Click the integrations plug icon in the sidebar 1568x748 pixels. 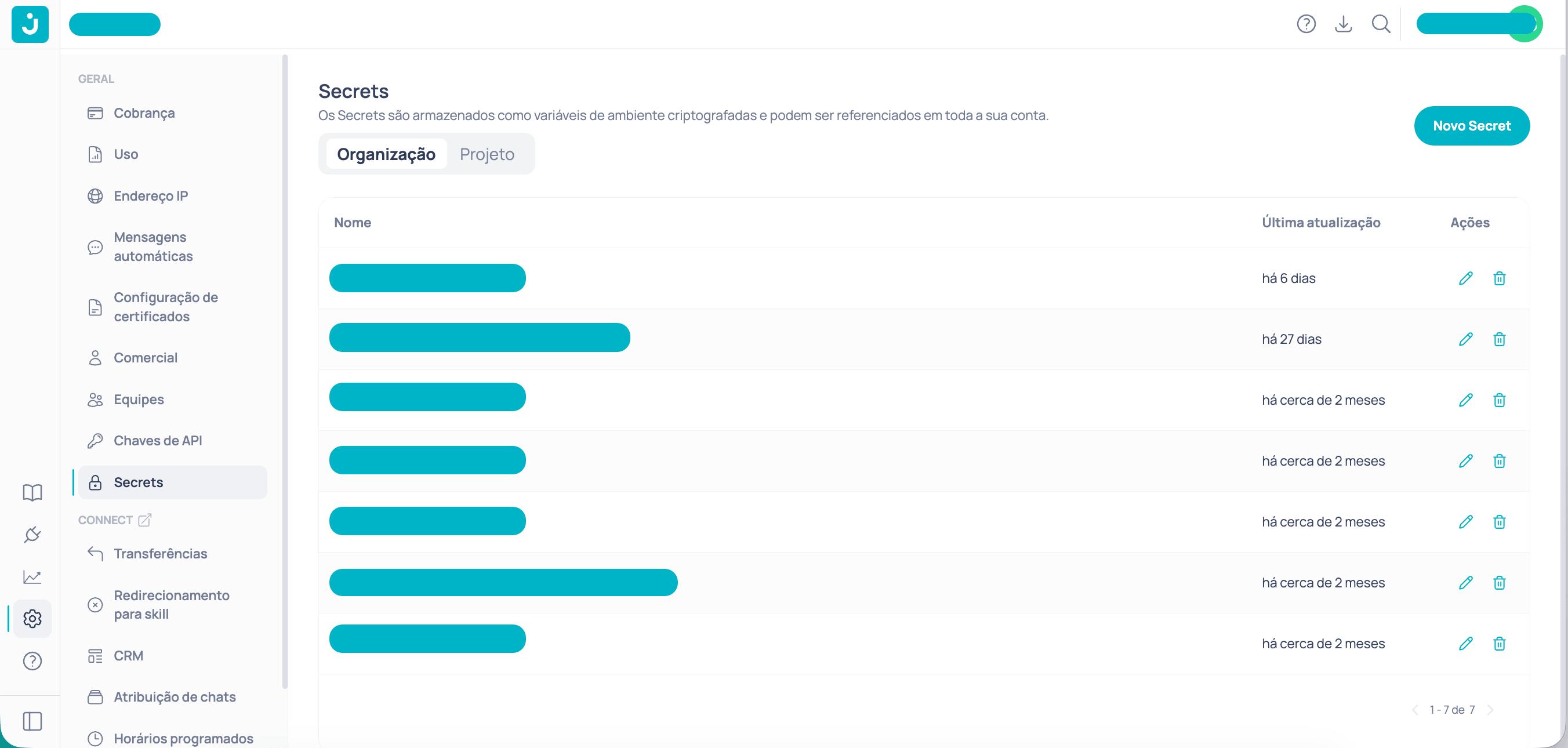tap(32, 535)
